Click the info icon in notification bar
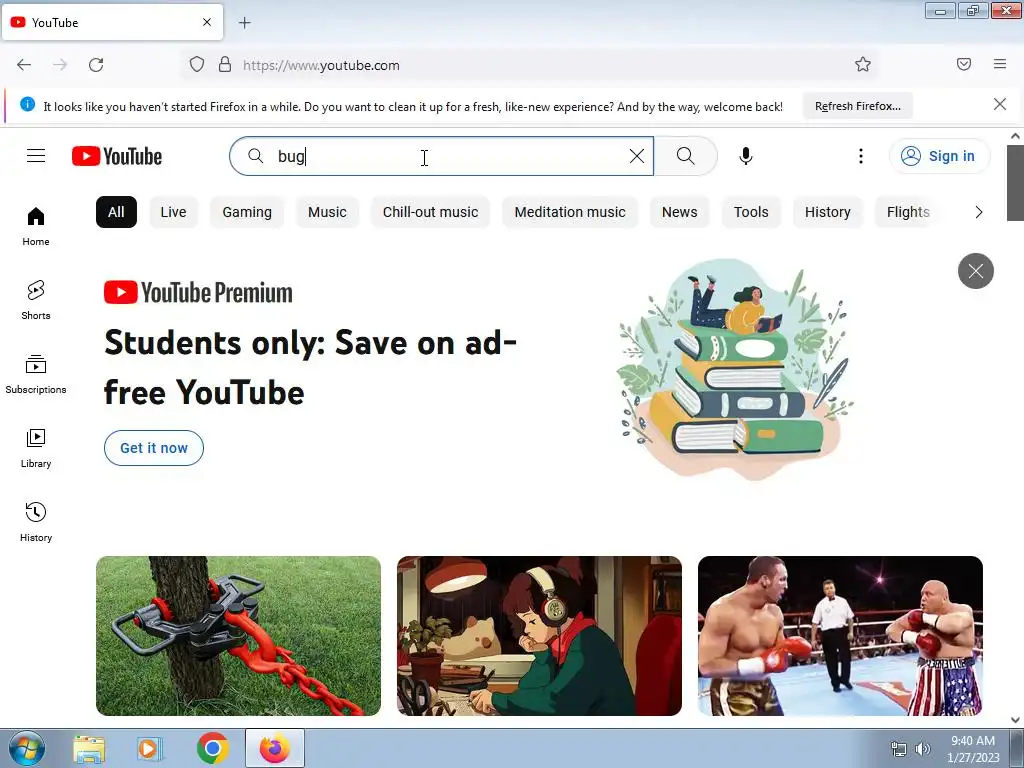Image resolution: width=1024 pixels, height=768 pixels. (x=27, y=104)
